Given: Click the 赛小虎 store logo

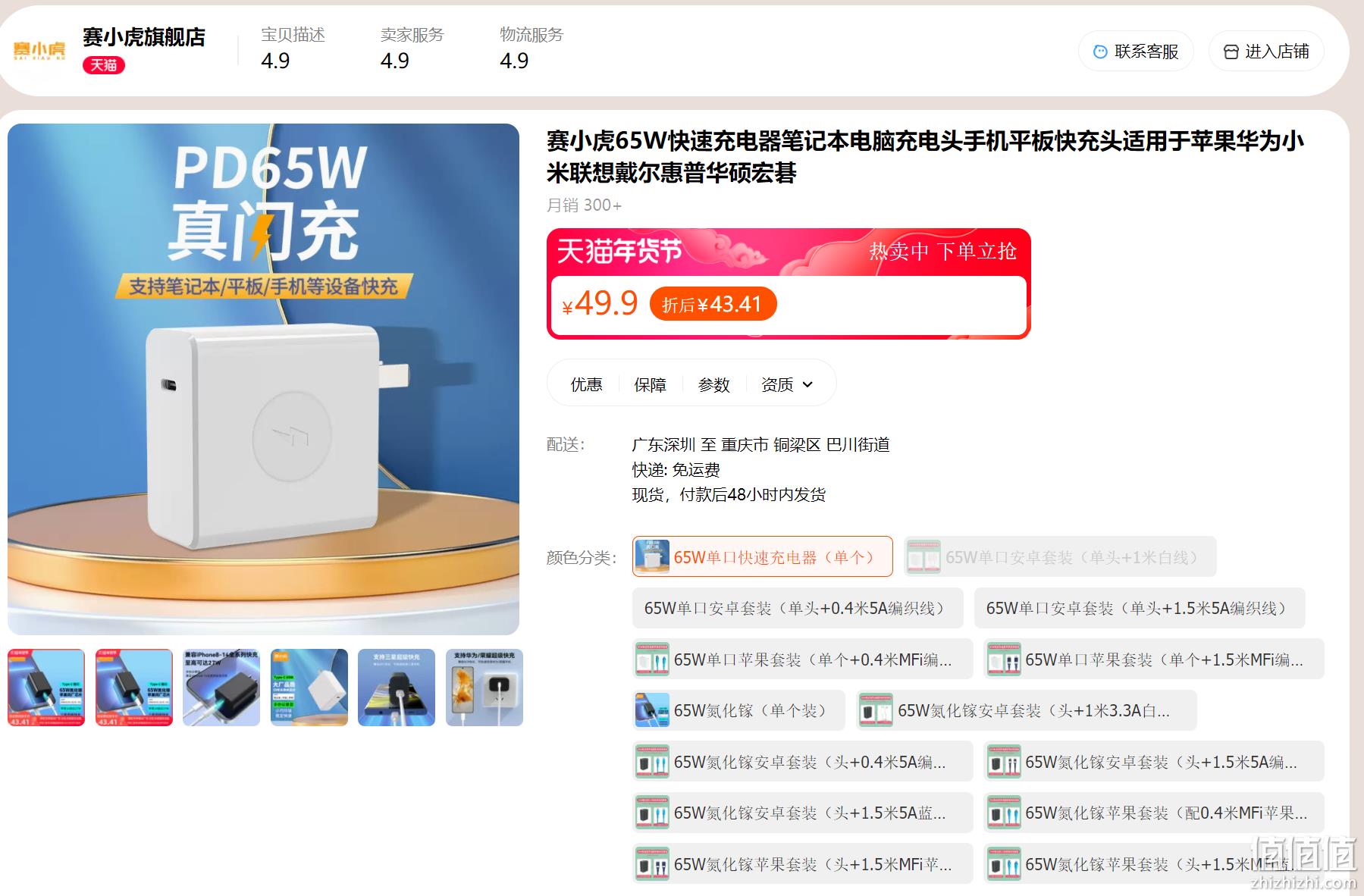Looking at the screenshot, I should (x=39, y=51).
